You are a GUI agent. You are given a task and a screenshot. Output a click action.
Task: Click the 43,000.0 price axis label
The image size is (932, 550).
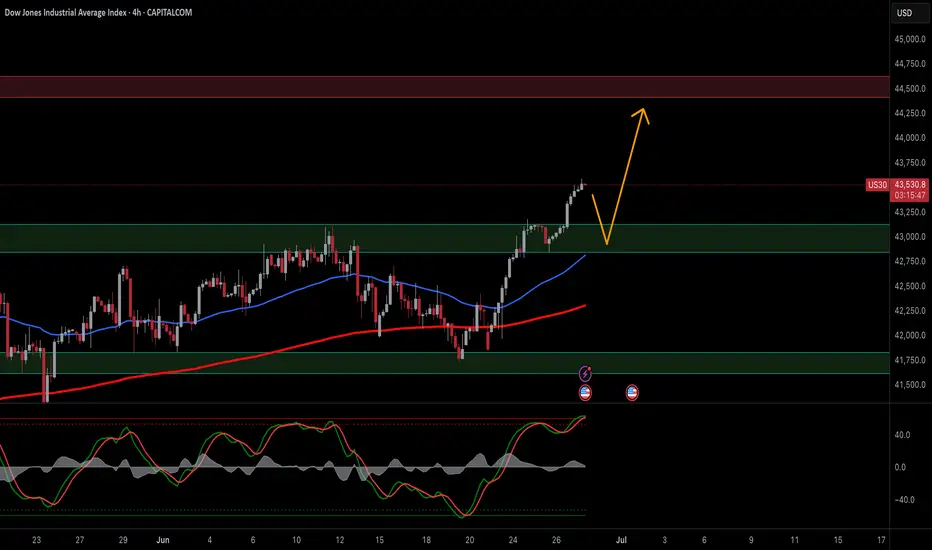click(910, 237)
